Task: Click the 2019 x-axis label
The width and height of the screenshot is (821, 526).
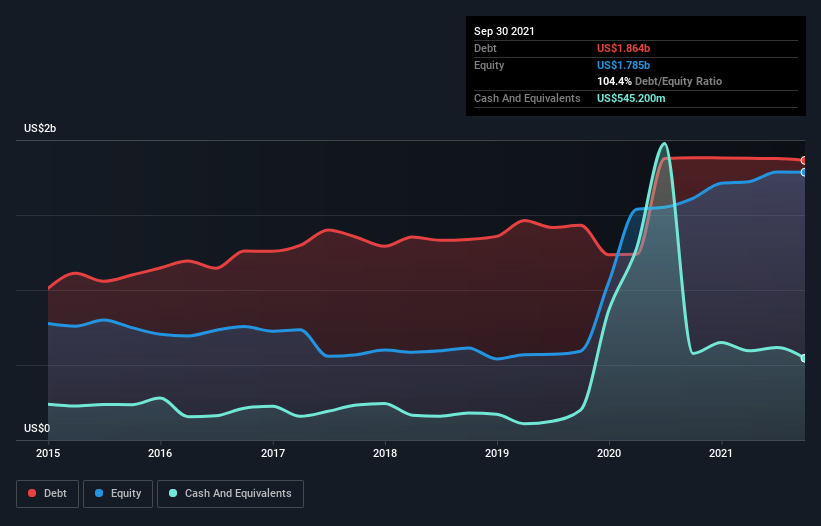Action: click(497, 453)
